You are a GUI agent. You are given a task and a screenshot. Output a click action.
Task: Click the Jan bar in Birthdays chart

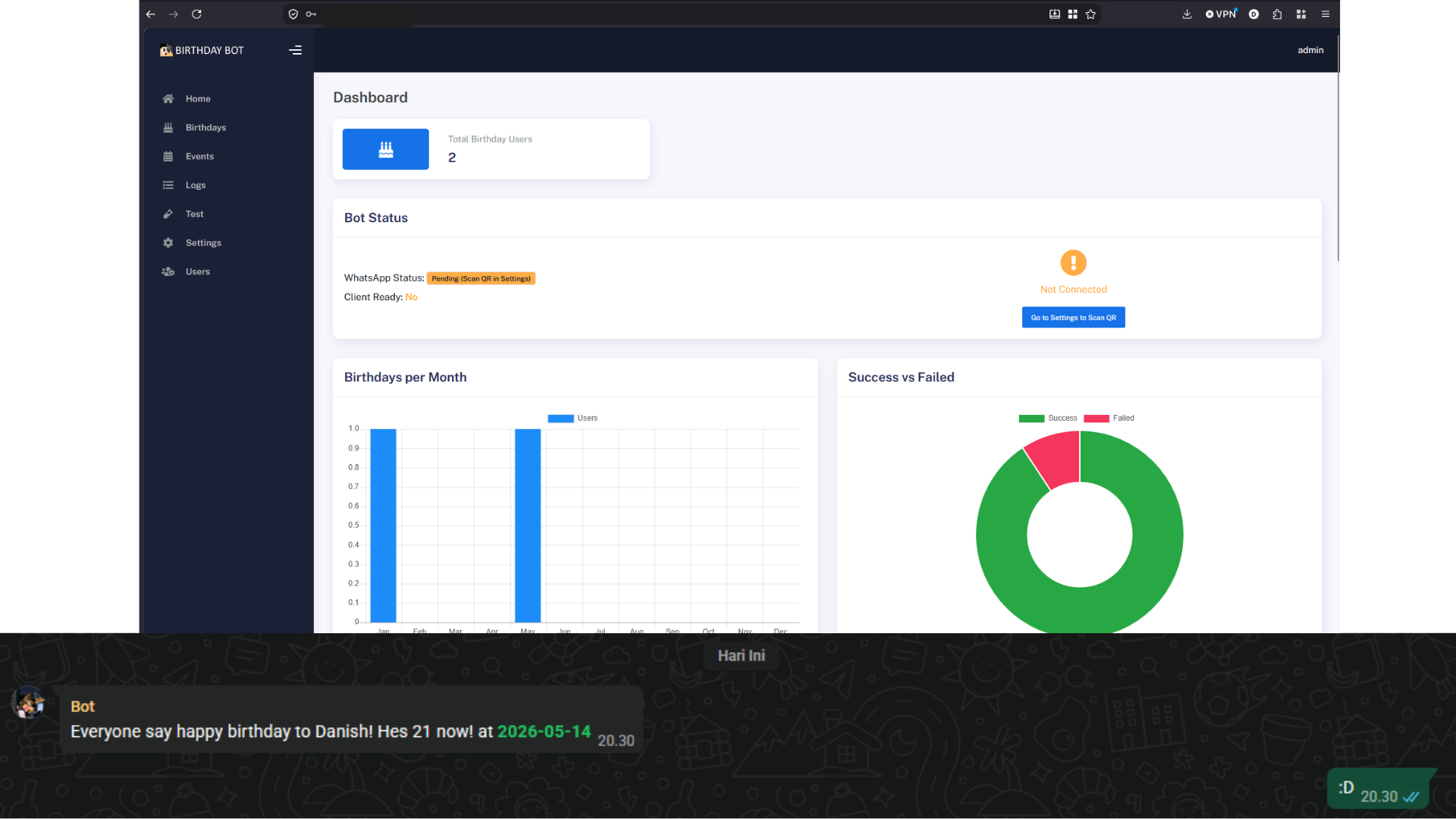(x=383, y=526)
